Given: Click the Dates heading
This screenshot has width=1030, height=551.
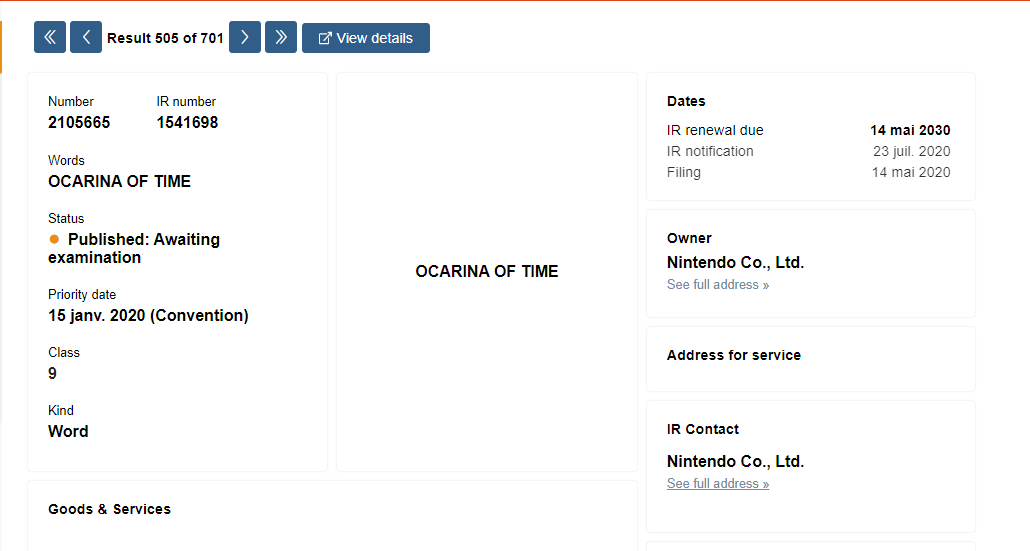Looking at the screenshot, I should (x=686, y=101).
